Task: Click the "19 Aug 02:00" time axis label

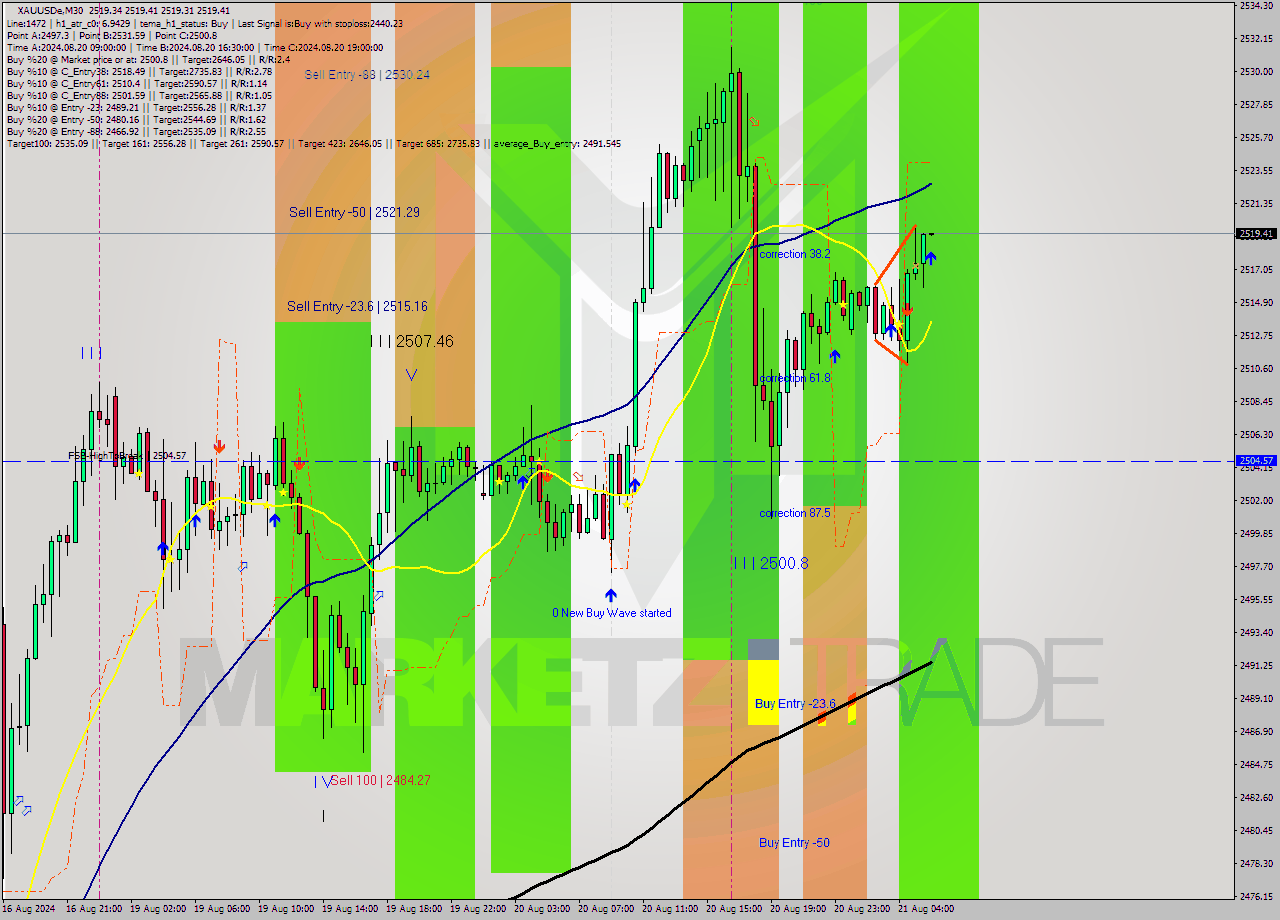Action: 160,909
